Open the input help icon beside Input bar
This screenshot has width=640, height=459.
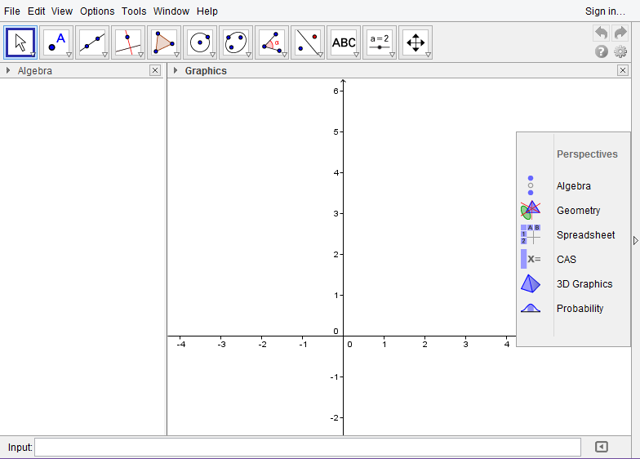point(601,447)
